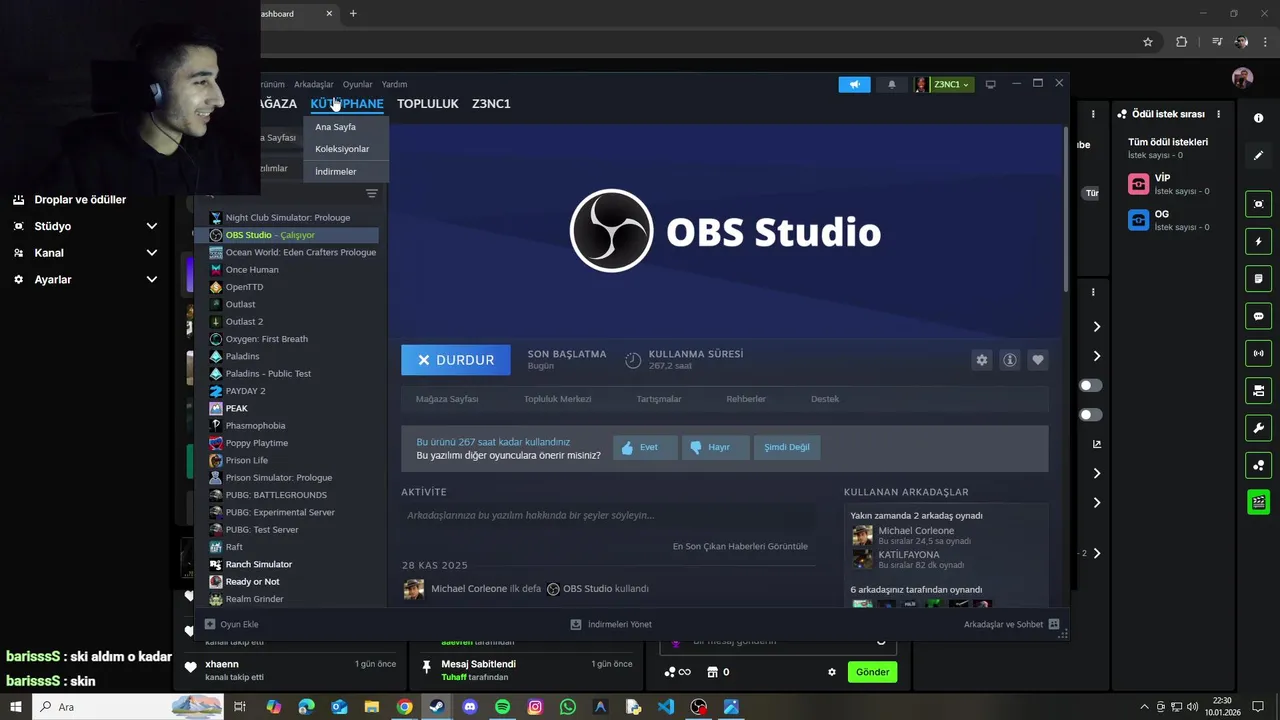The width and height of the screenshot is (1280, 720).
Task: Select Ana Sayfa in Kütüphane dropdown
Action: pos(335,127)
